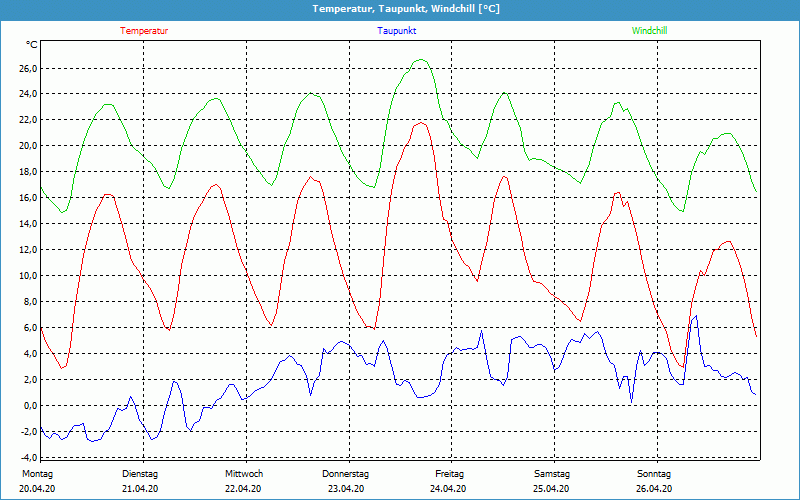Image resolution: width=800 pixels, height=500 pixels.
Task: Click the red Temperatur legend label
Action: 144,31
